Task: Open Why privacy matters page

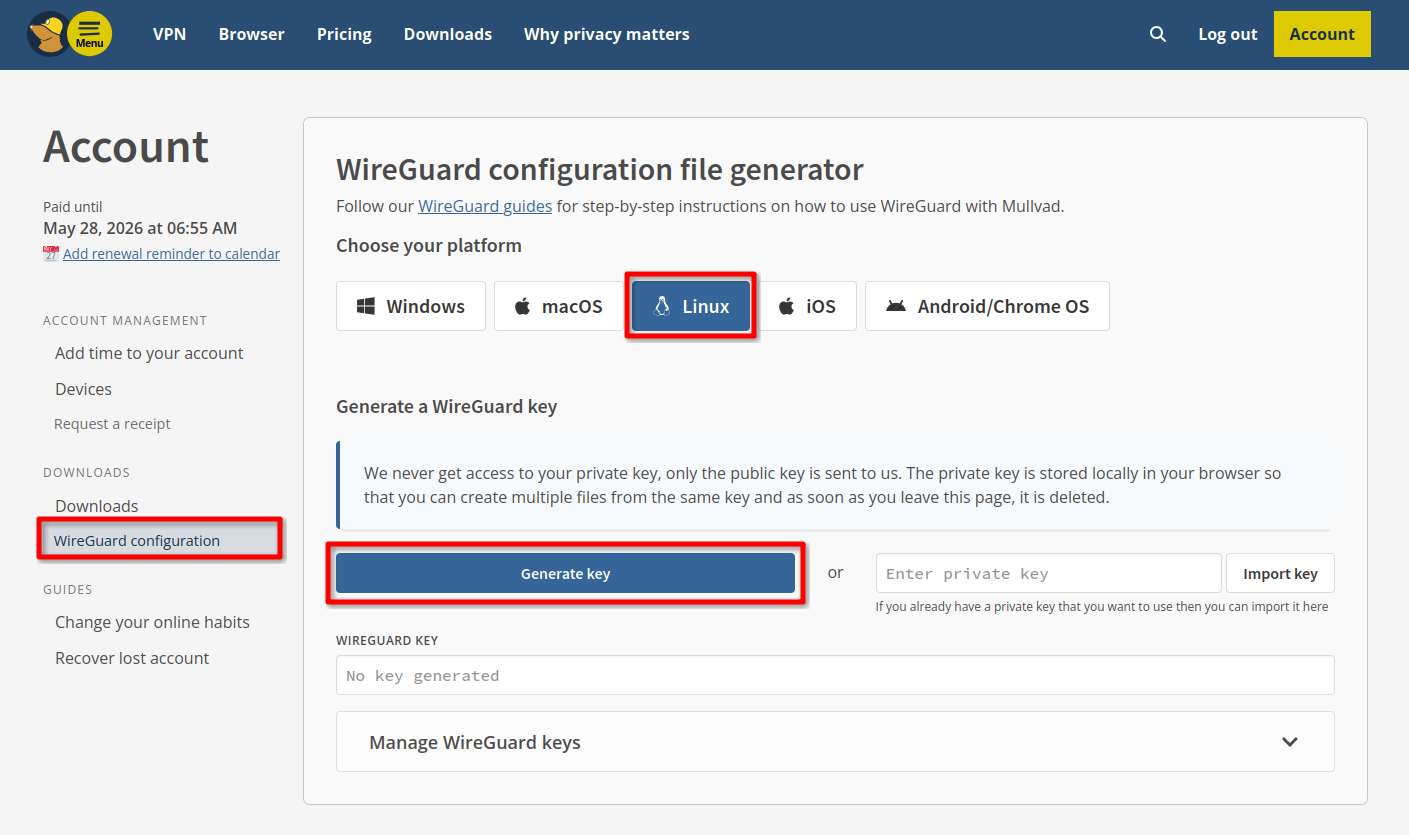Action: [x=607, y=34]
